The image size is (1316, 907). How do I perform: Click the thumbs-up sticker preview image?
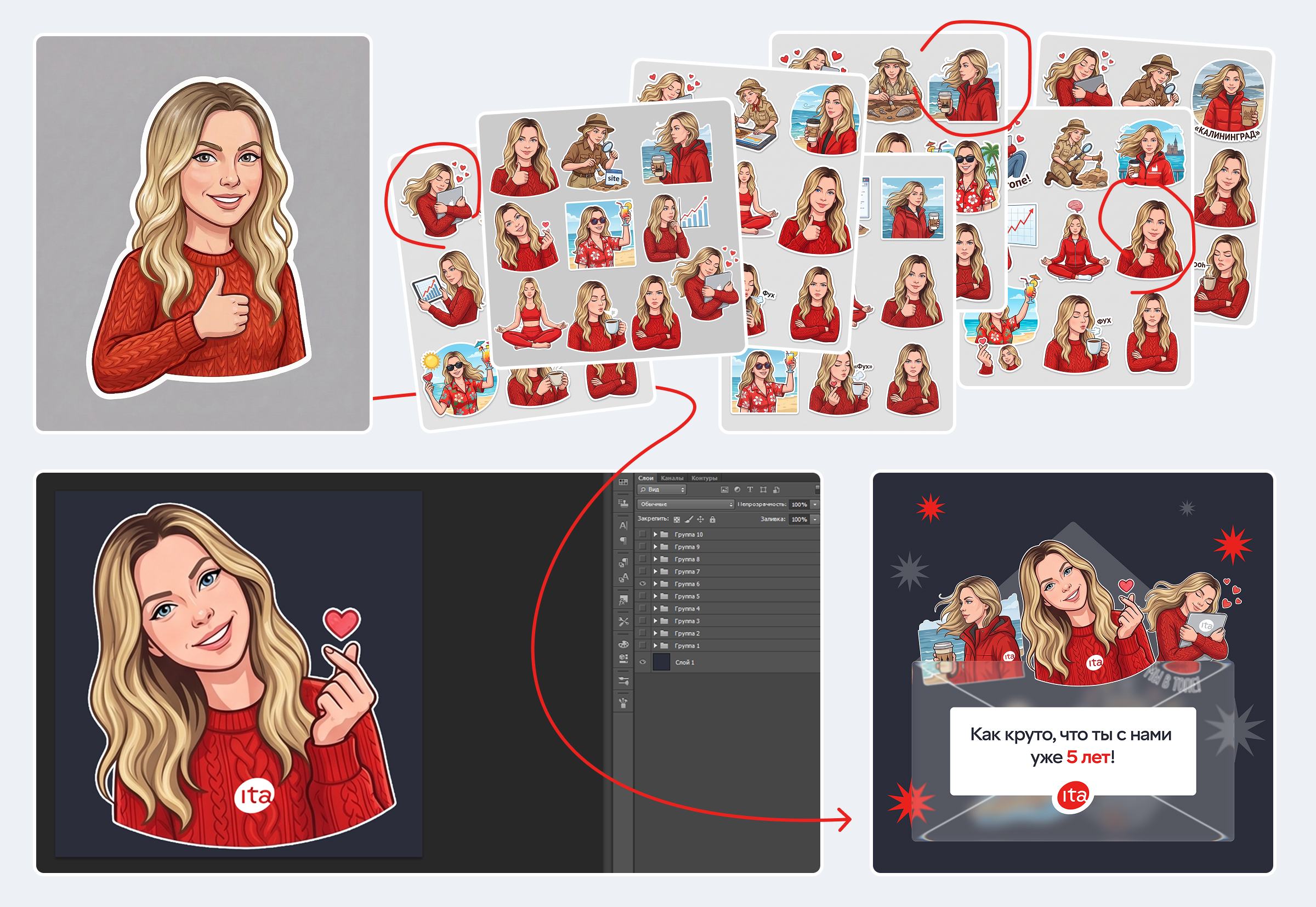(x=199, y=237)
